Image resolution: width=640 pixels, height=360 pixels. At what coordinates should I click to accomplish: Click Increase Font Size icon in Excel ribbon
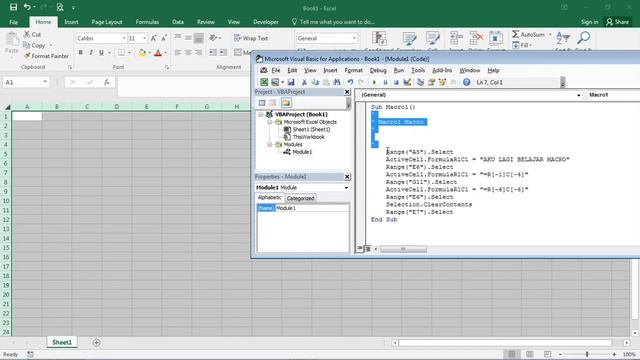coord(153,38)
